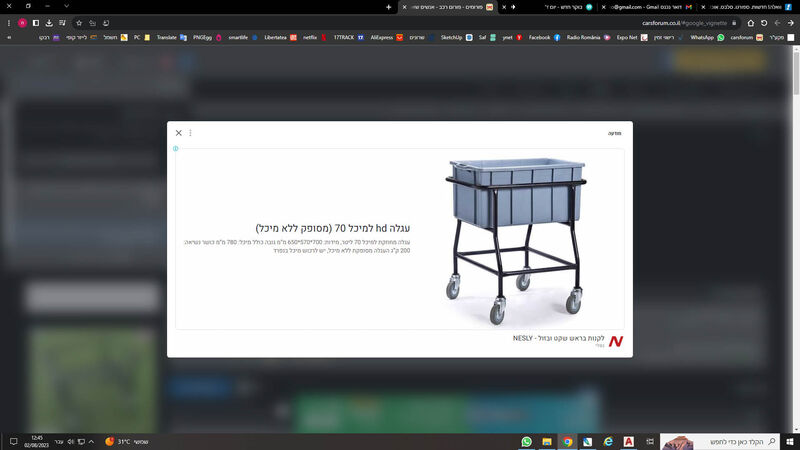Screen dimensions: 800x450
Task: Open the Expo Net bookmark
Action: point(632,37)
